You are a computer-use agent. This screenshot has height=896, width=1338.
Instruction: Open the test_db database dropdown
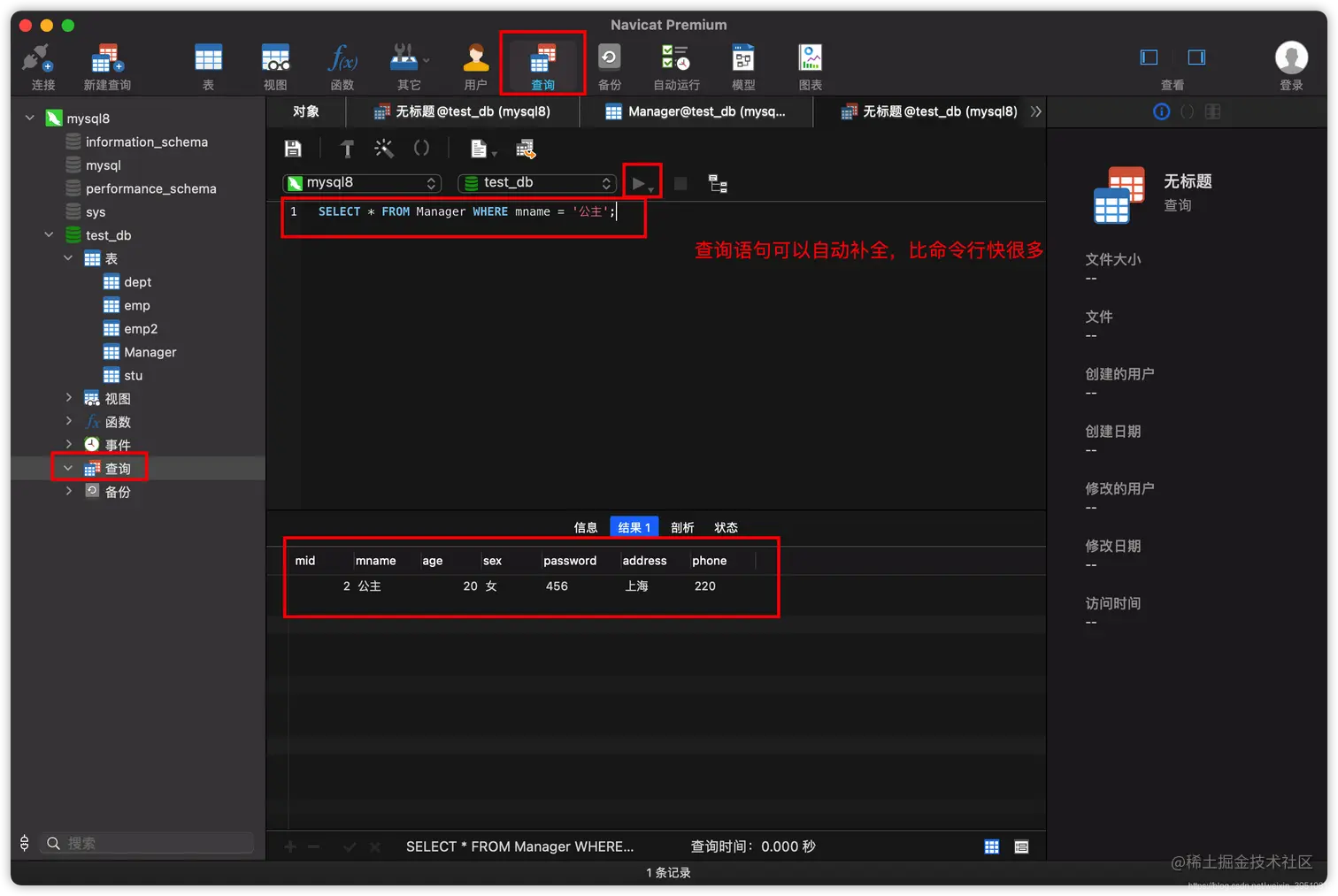pyautogui.click(x=536, y=183)
